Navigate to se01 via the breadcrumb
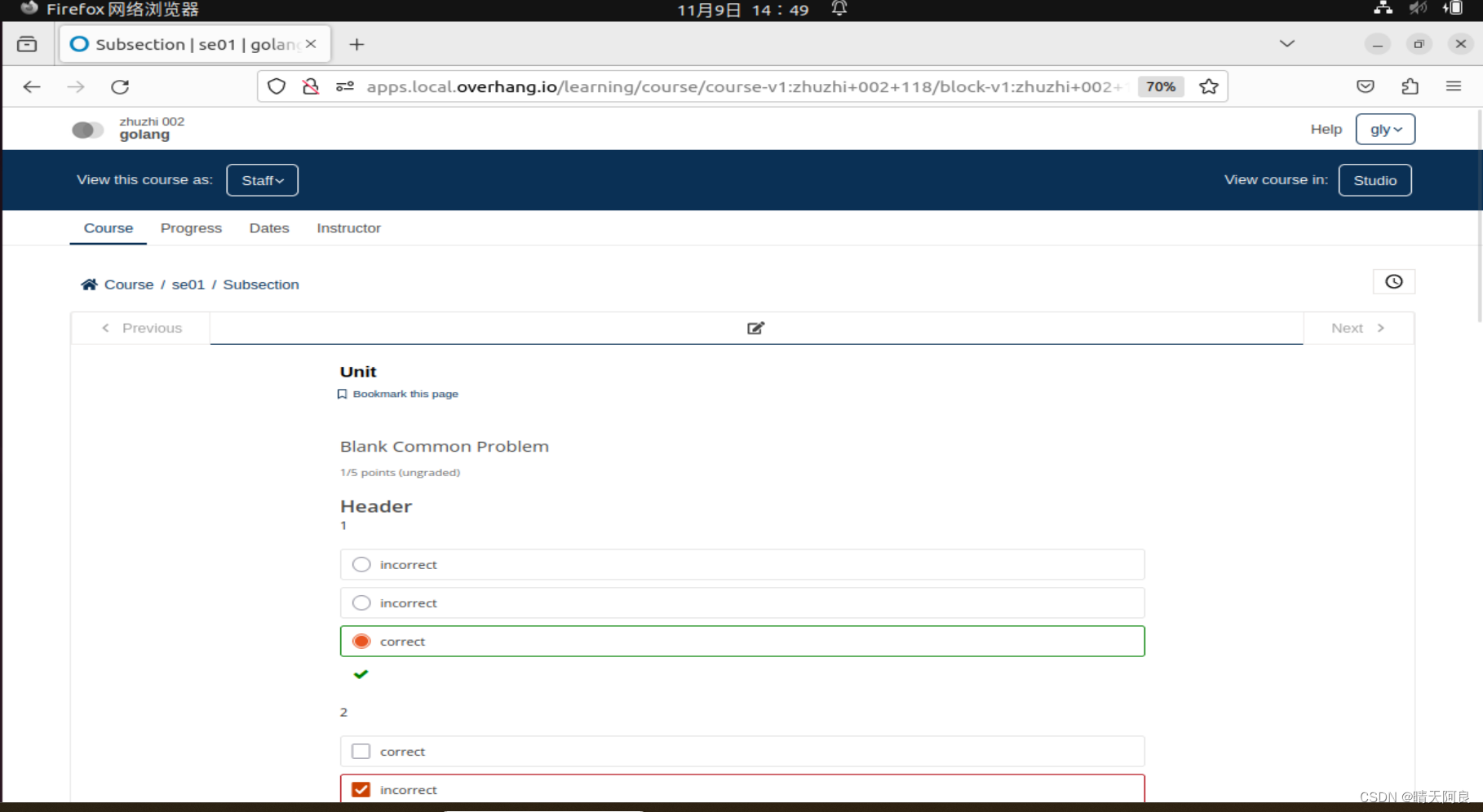The height and width of the screenshot is (812, 1483). (188, 284)
